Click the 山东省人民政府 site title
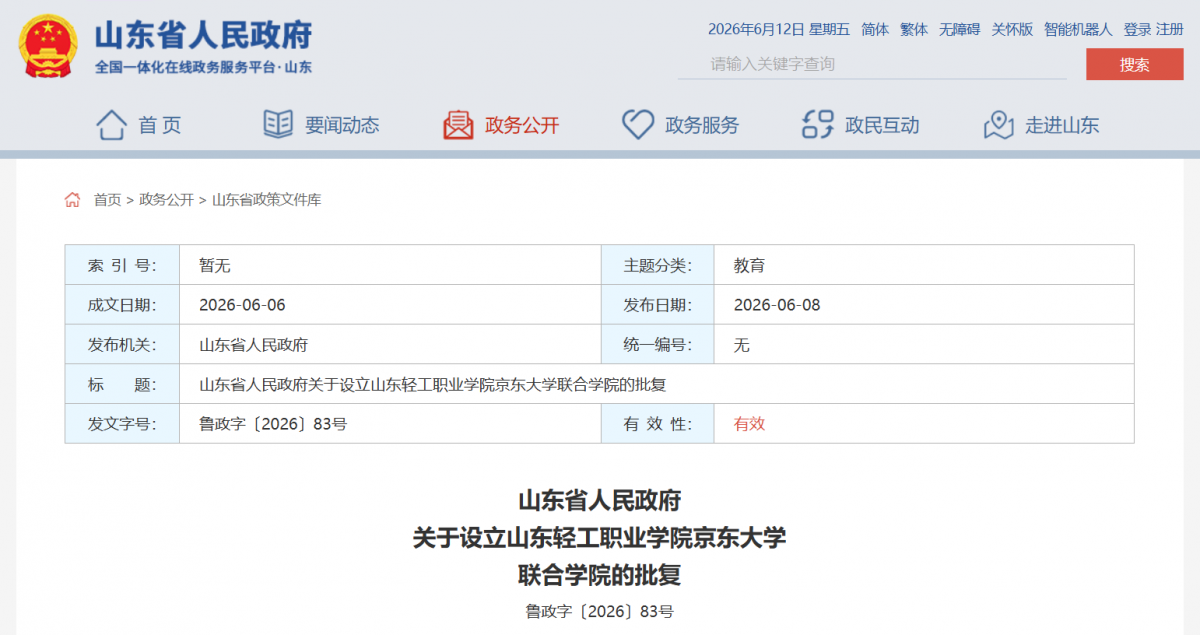Viewport: 1200px width, 635px height. (203, 36)
